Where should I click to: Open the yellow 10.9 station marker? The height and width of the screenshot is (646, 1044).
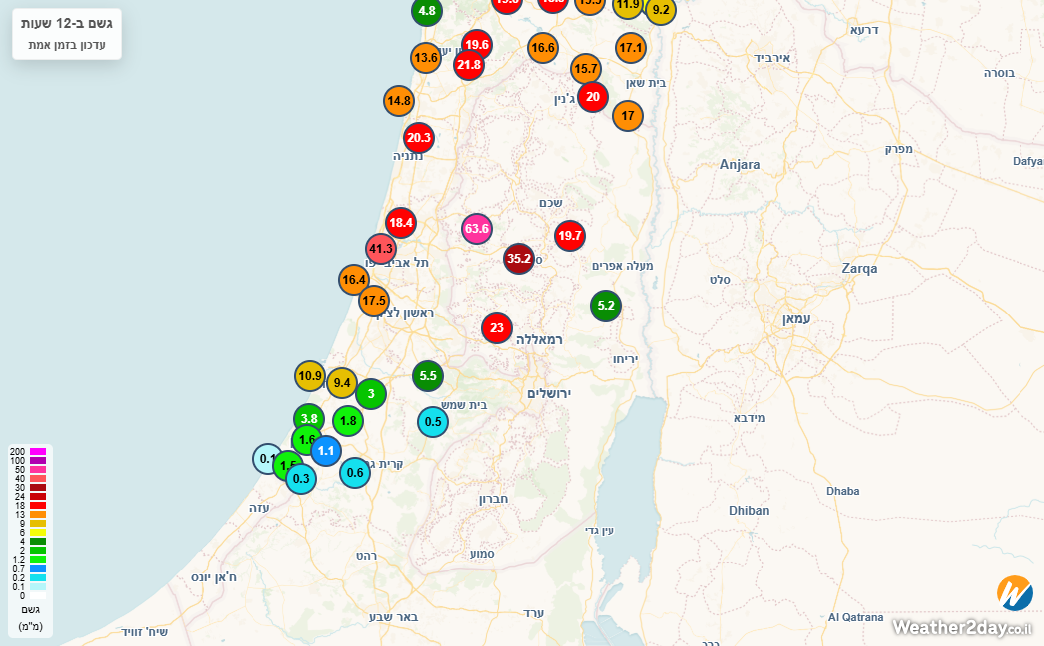pos(310,376)
